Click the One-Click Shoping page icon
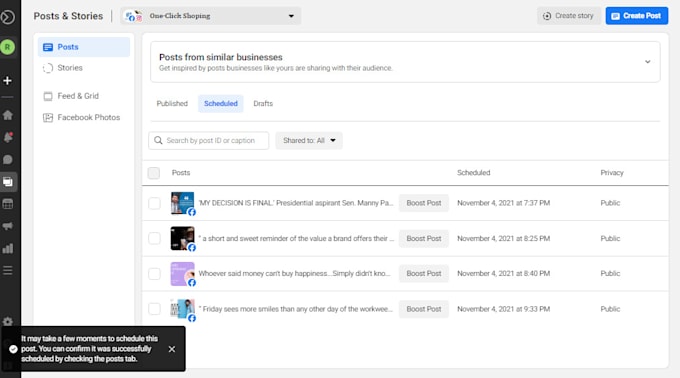The height and width of the screenshot is (378, 680). 134,16
